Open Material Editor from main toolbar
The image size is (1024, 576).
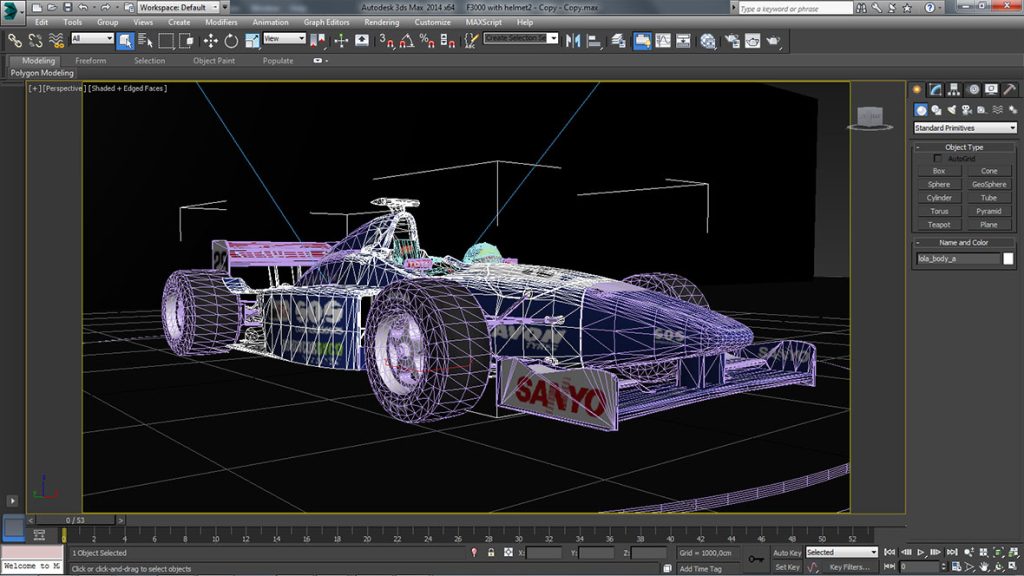click(x=708, y=41)
